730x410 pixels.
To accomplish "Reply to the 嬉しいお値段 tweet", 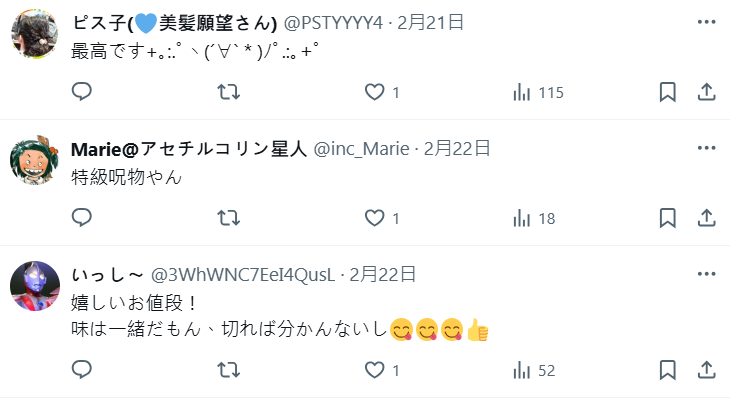I will pyautogui.click(x=81, y=370).
